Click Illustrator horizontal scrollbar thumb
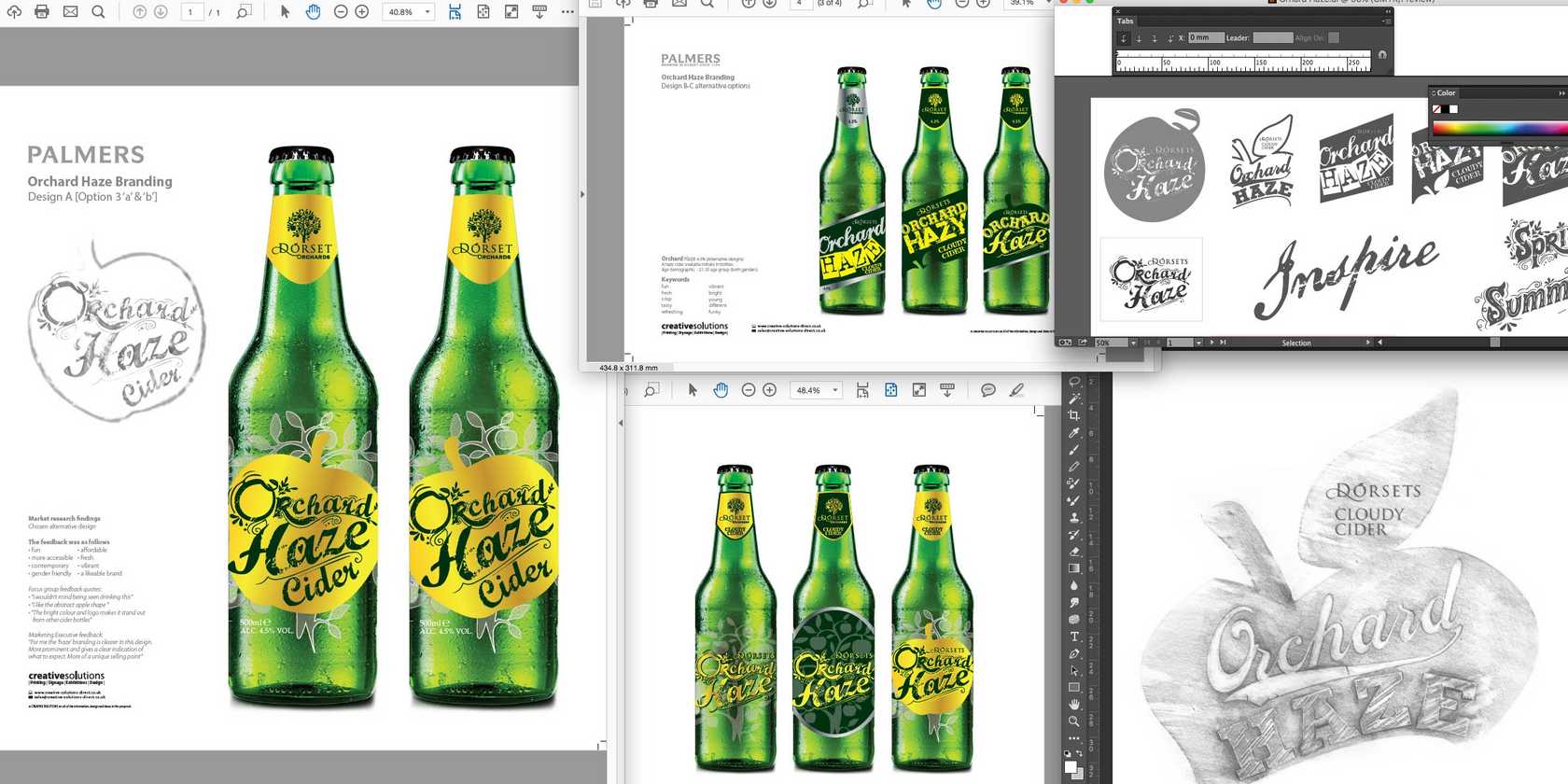This screenshot has width=1568, height=784. 1494,343
